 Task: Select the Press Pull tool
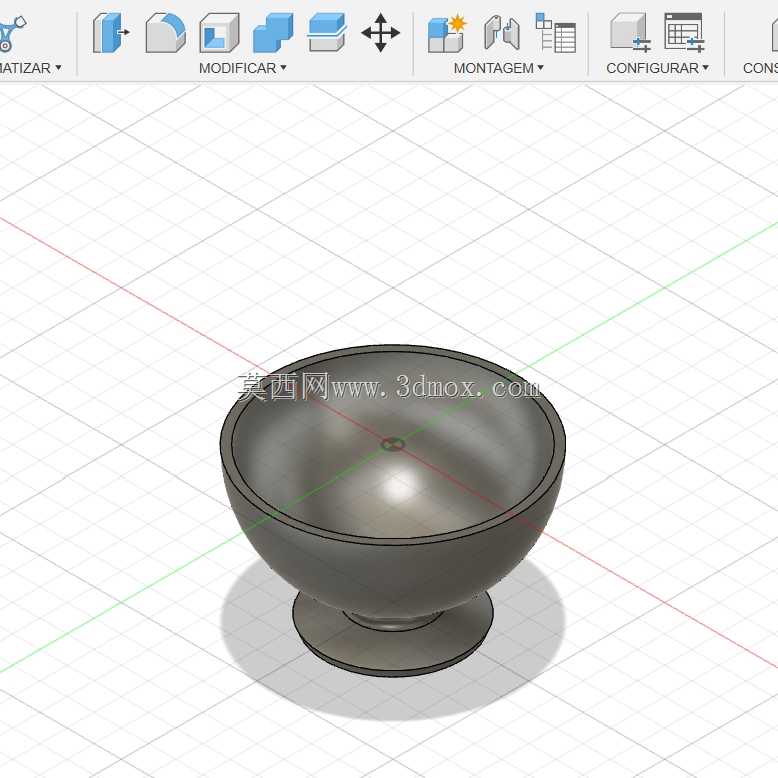[x=111, y=33]
